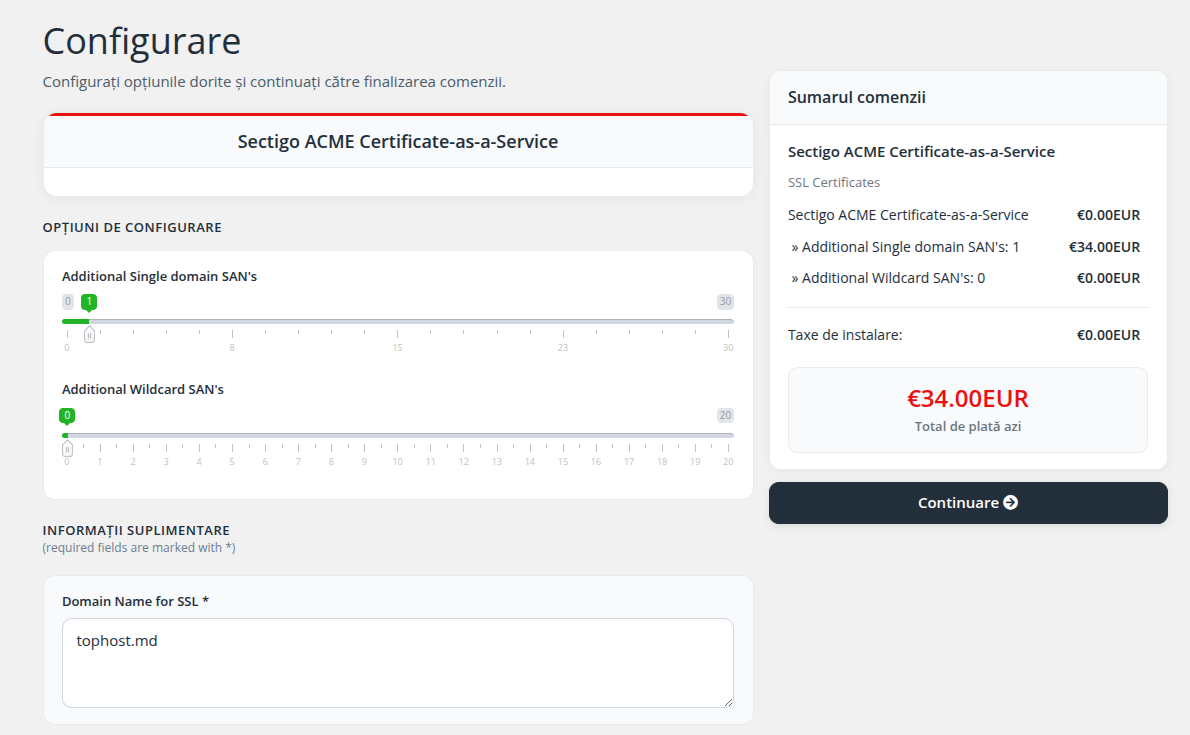Focus the Domain Name for SSL text area
1190x735 pixels.
coord(398,663)
